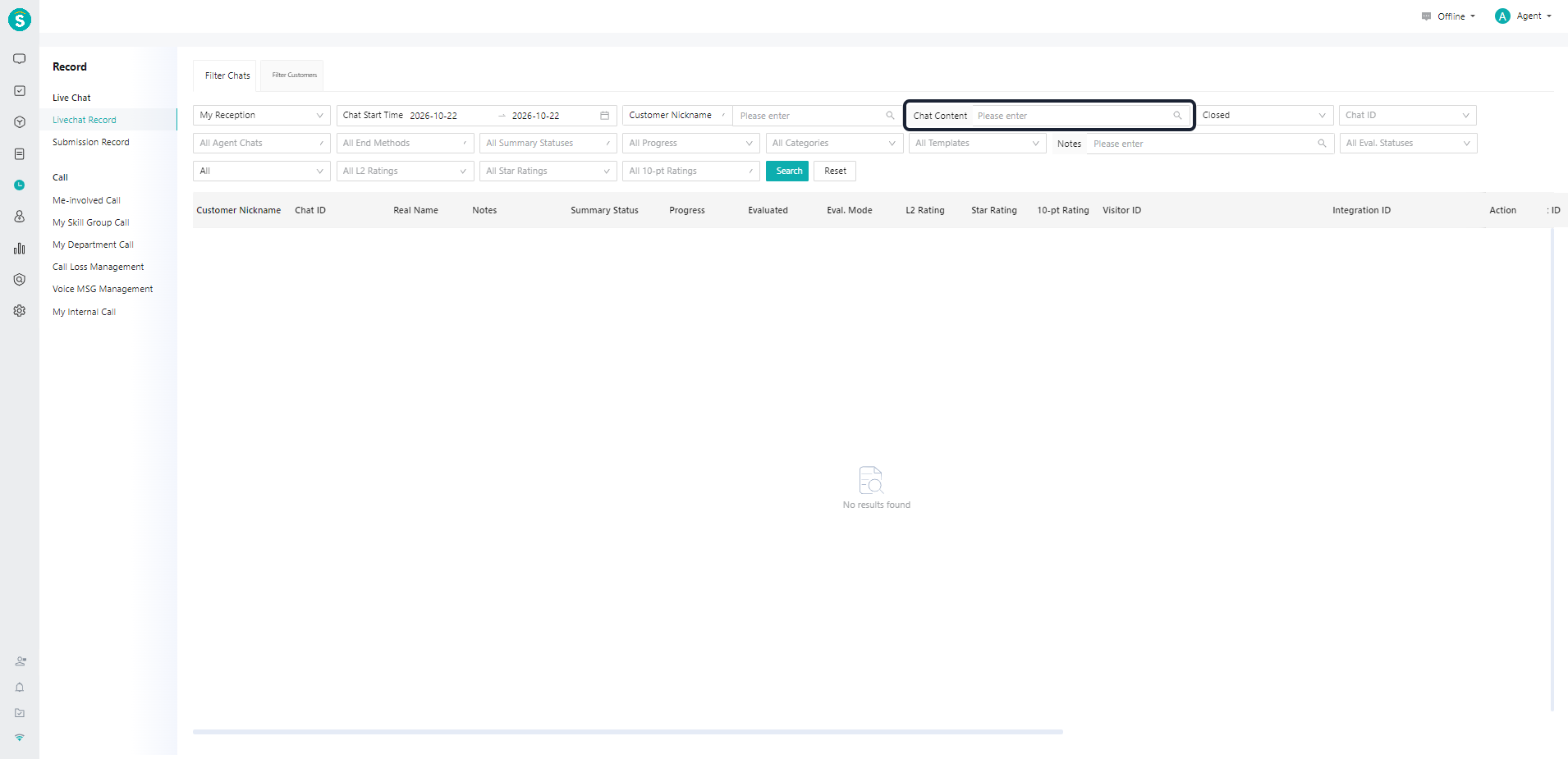Screen dimensions: 1568x759
Task: Select the teal clock Record icon
Action: 19,185
